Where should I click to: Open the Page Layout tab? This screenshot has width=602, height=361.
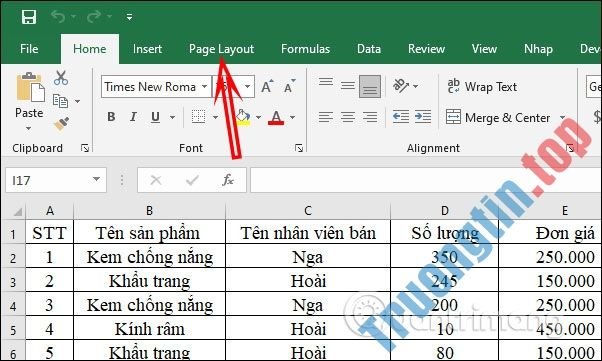(x=222, y=49)
